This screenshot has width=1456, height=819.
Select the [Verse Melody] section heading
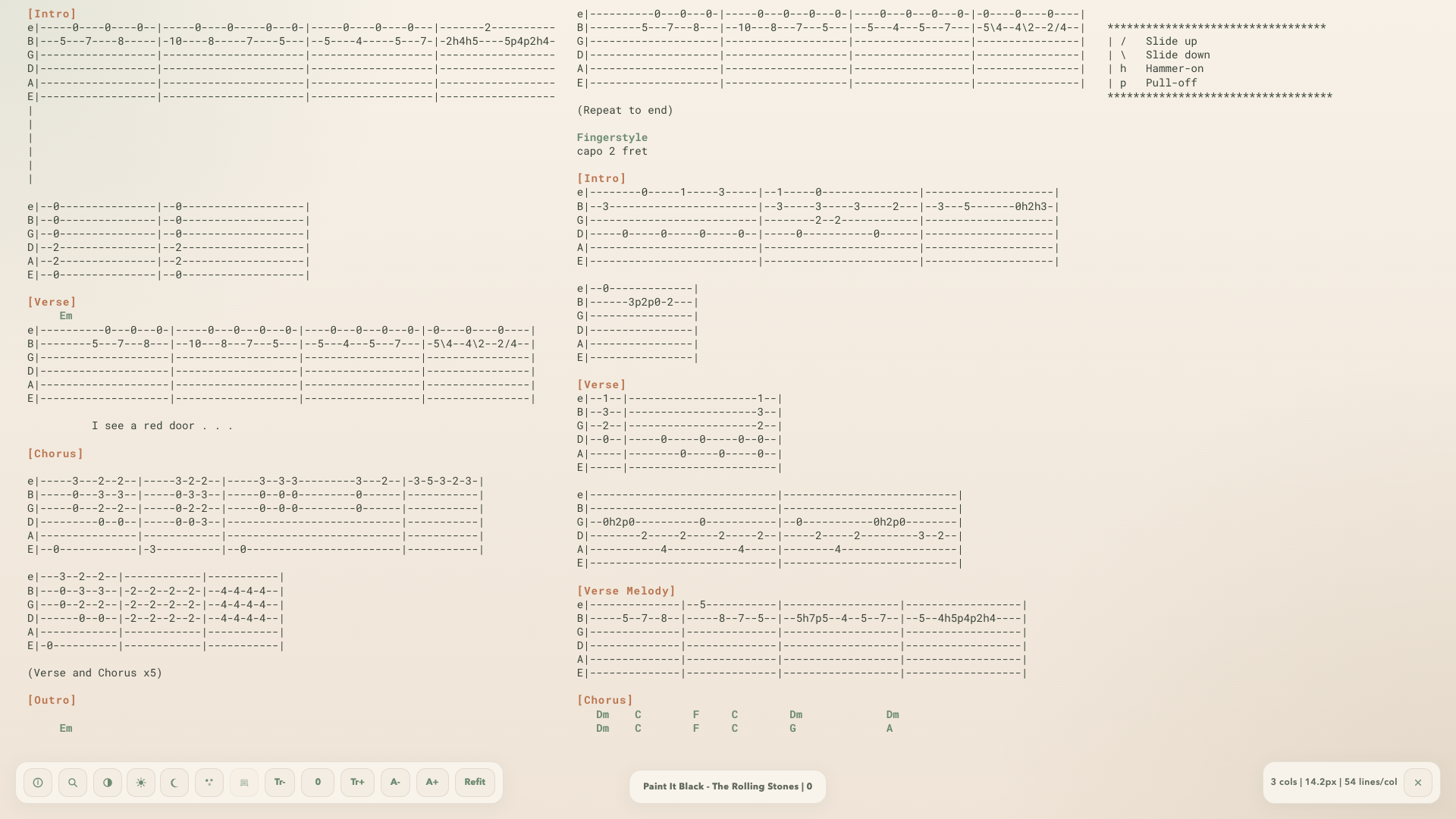coord(626,590)
